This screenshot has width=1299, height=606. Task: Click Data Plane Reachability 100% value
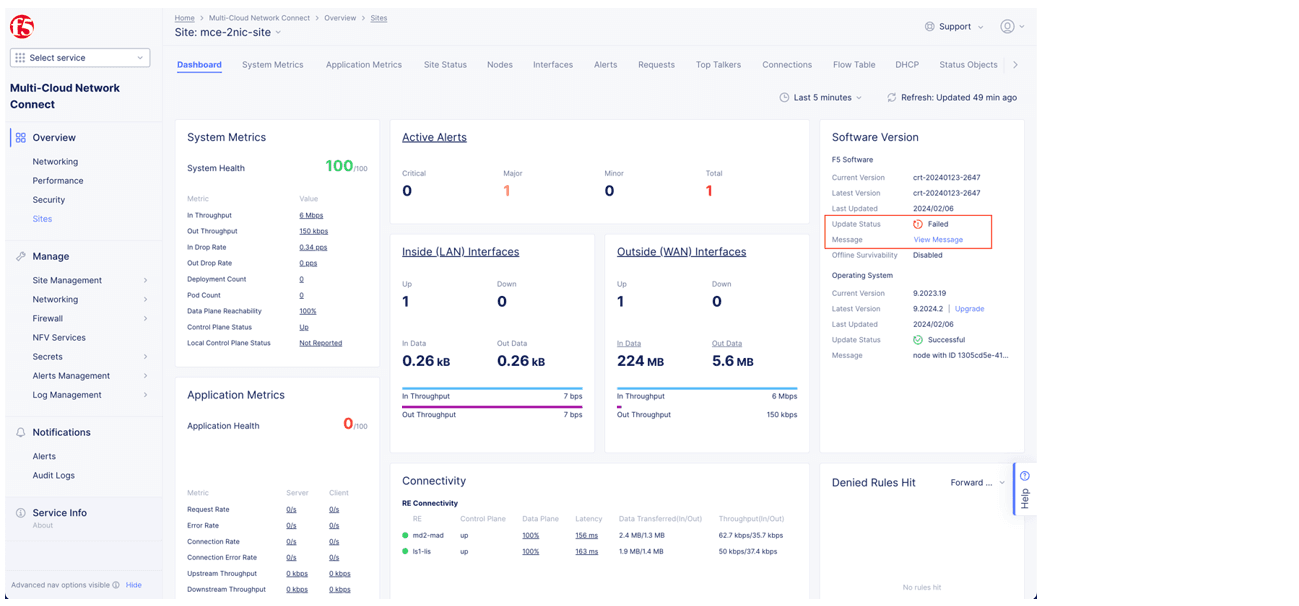click(x=308, y=312)
